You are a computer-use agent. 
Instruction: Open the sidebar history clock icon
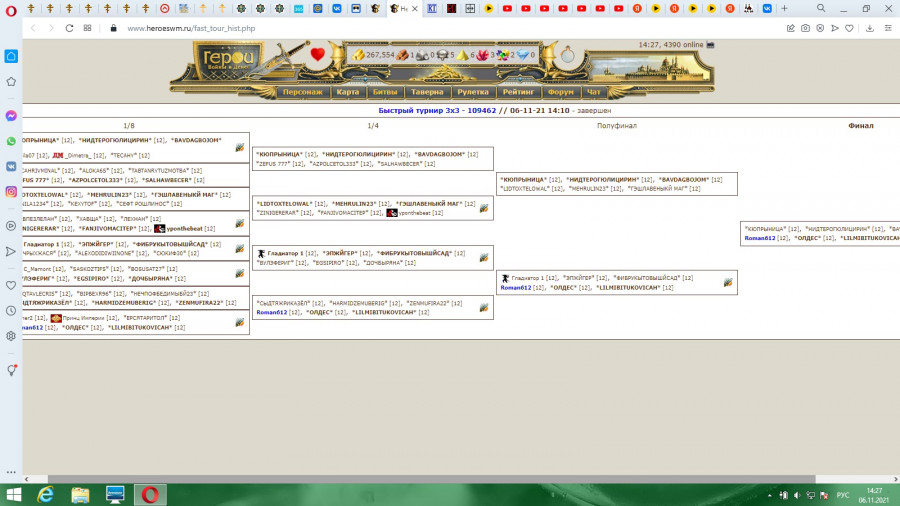[11, 311]
